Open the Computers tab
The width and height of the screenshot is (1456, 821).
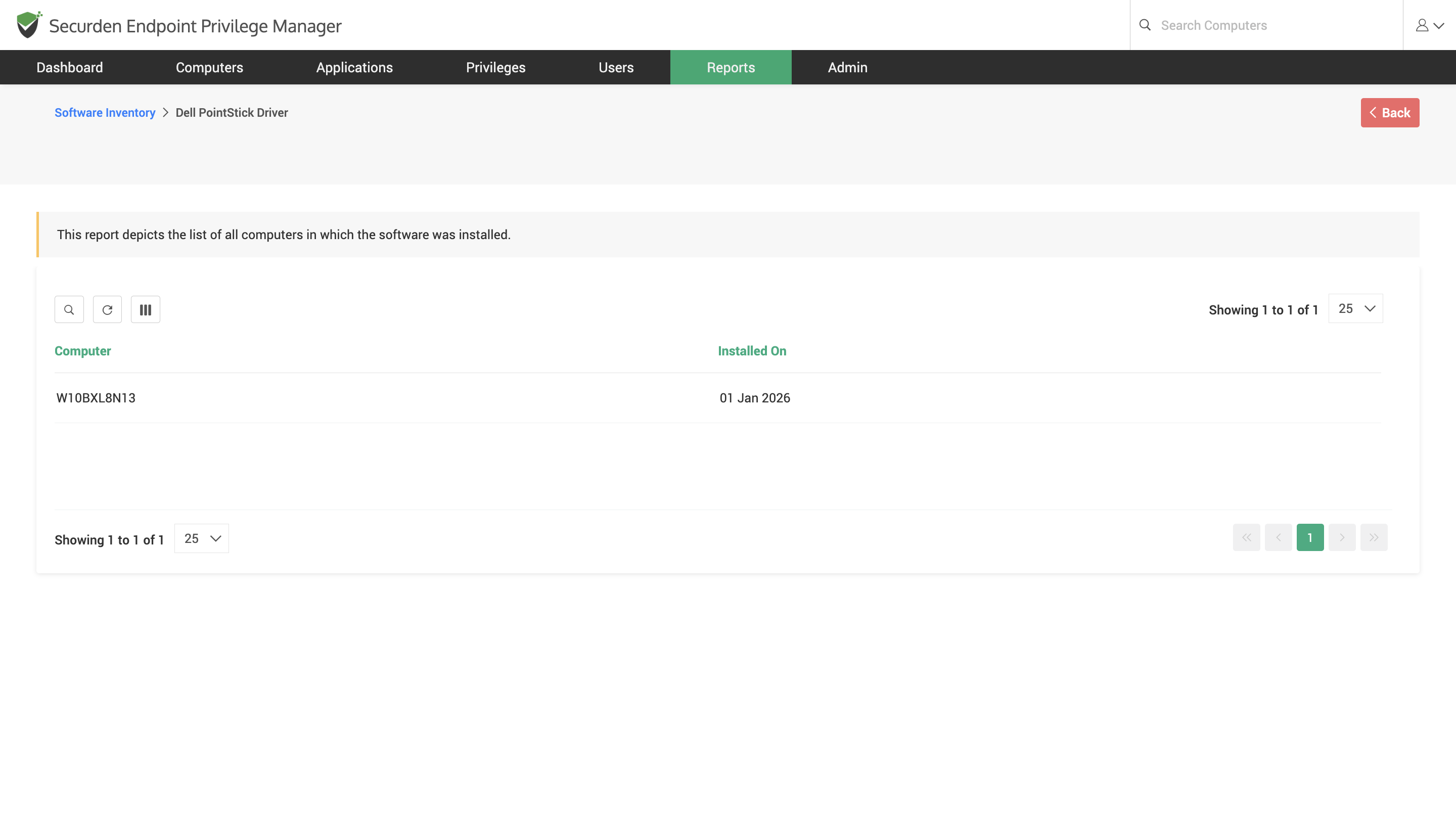tap(209, 67)
